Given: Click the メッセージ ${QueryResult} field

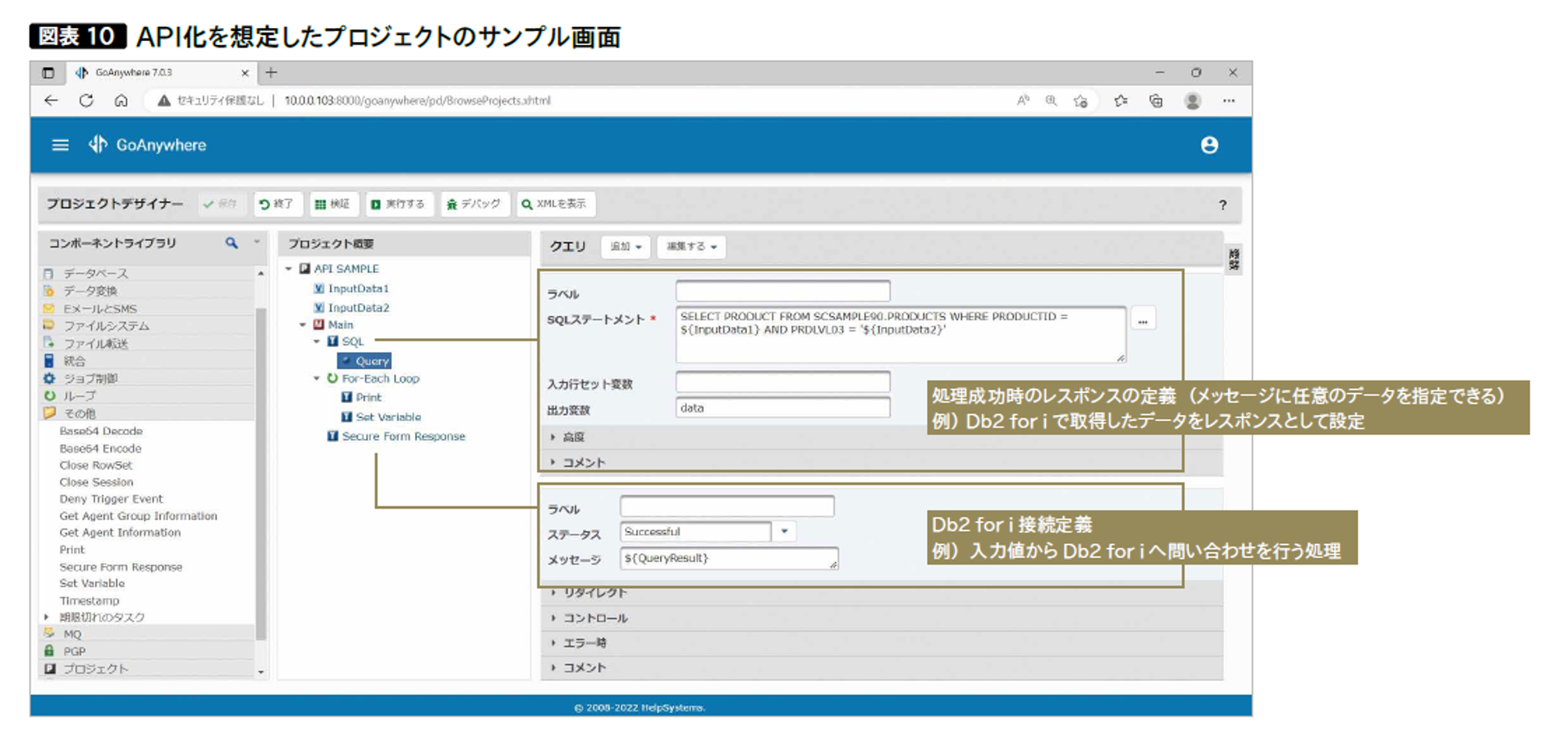Looking at the screenshot, I should pyautogui.click(x=729, y=559).
